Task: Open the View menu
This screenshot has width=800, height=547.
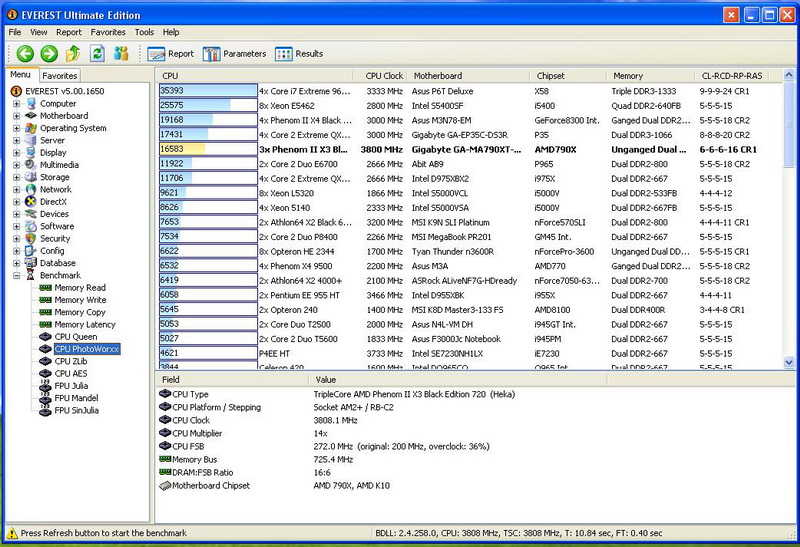Action: pyautogui.click(x=38, y=32)
